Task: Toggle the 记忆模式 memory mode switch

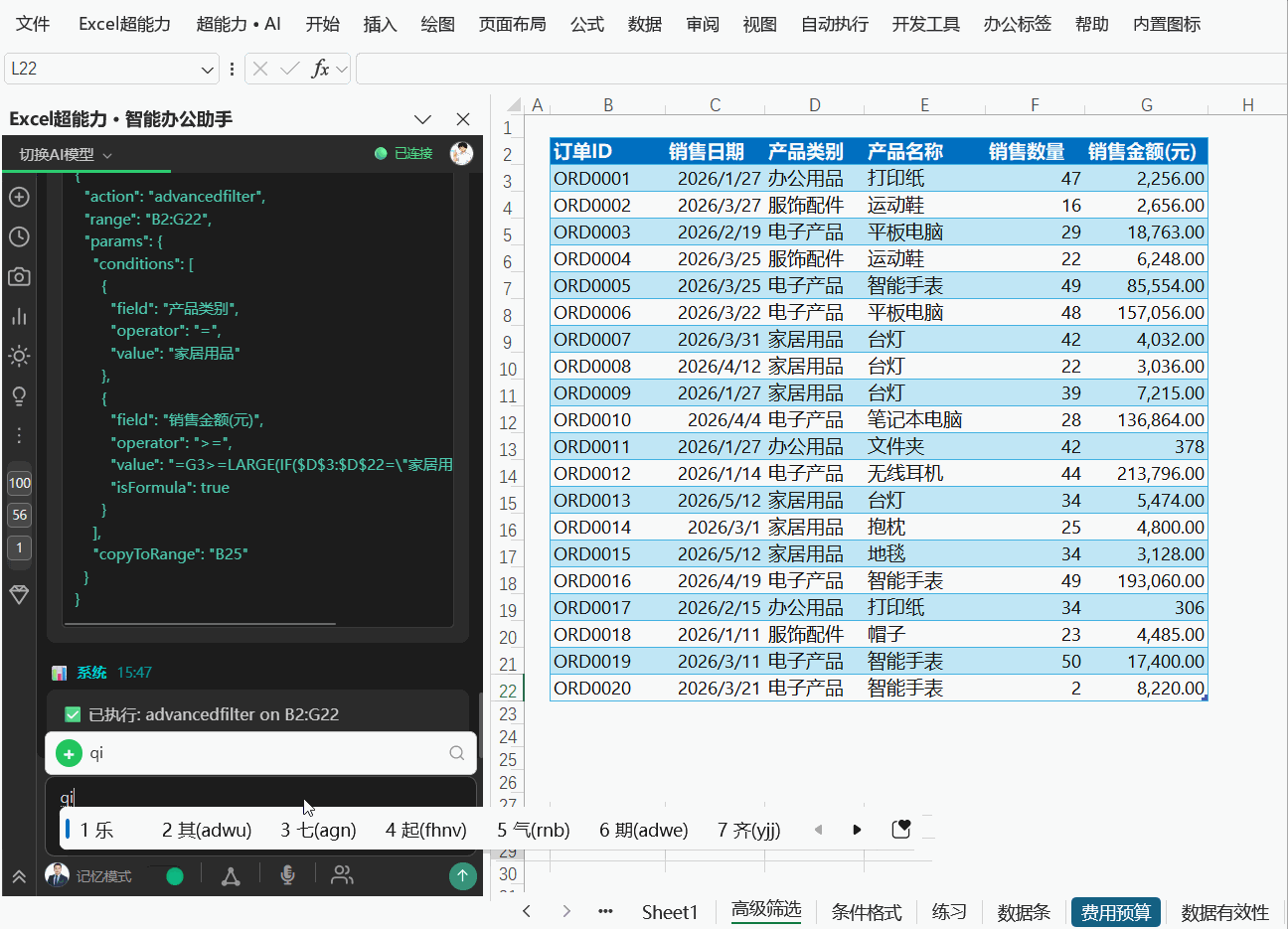Action: (x=166, y=876)
